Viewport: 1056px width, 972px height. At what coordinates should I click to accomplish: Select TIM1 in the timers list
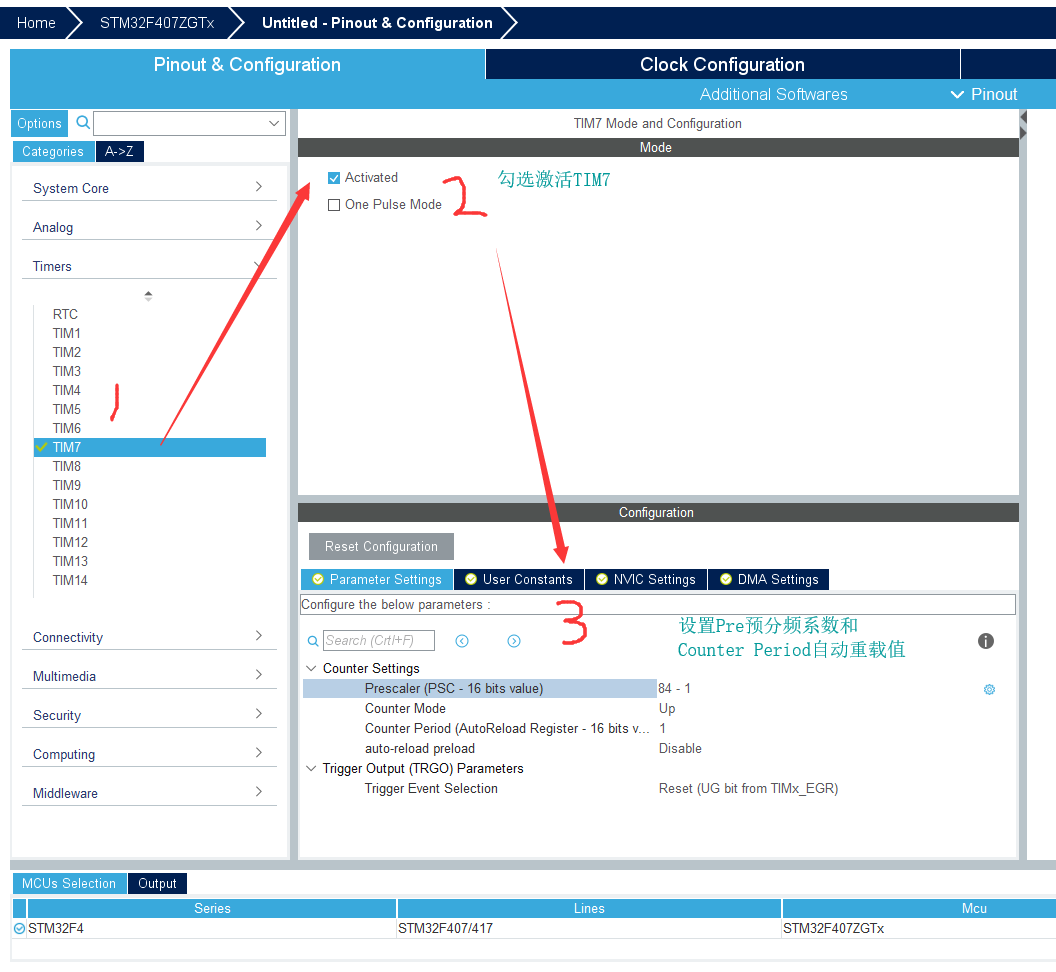point(67,333)
